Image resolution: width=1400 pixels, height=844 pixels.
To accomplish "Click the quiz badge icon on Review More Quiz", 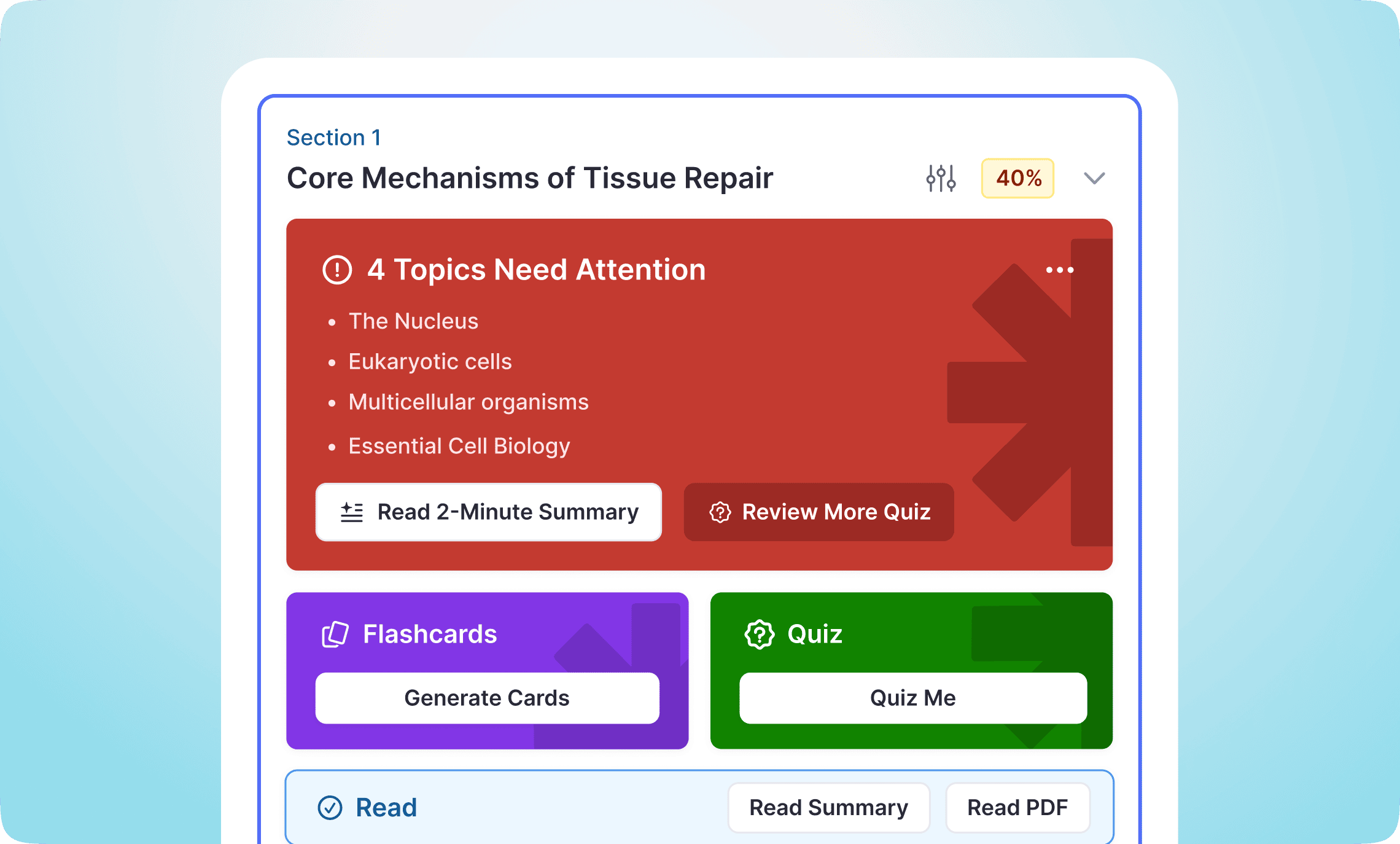I will [x=721, y=512].
